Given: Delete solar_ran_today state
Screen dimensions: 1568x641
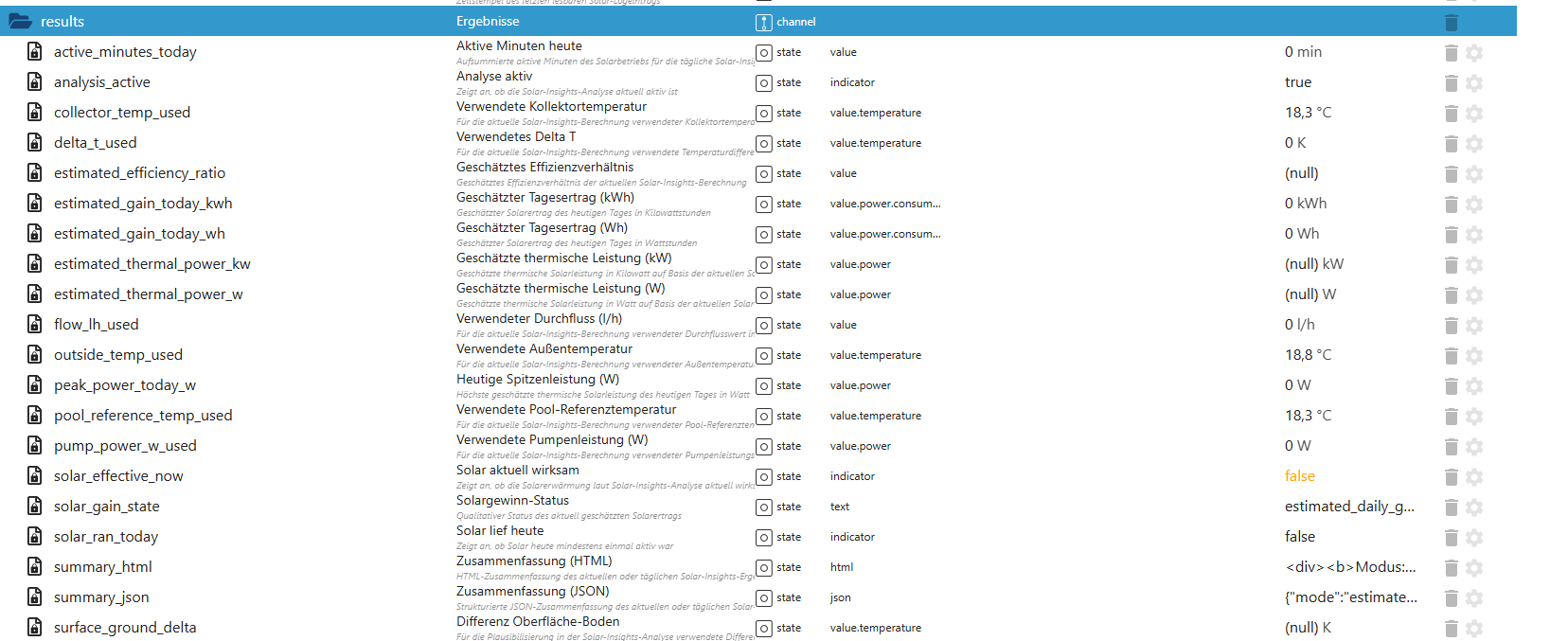Looking at the screenshot, I should [x=1451, y=538].
